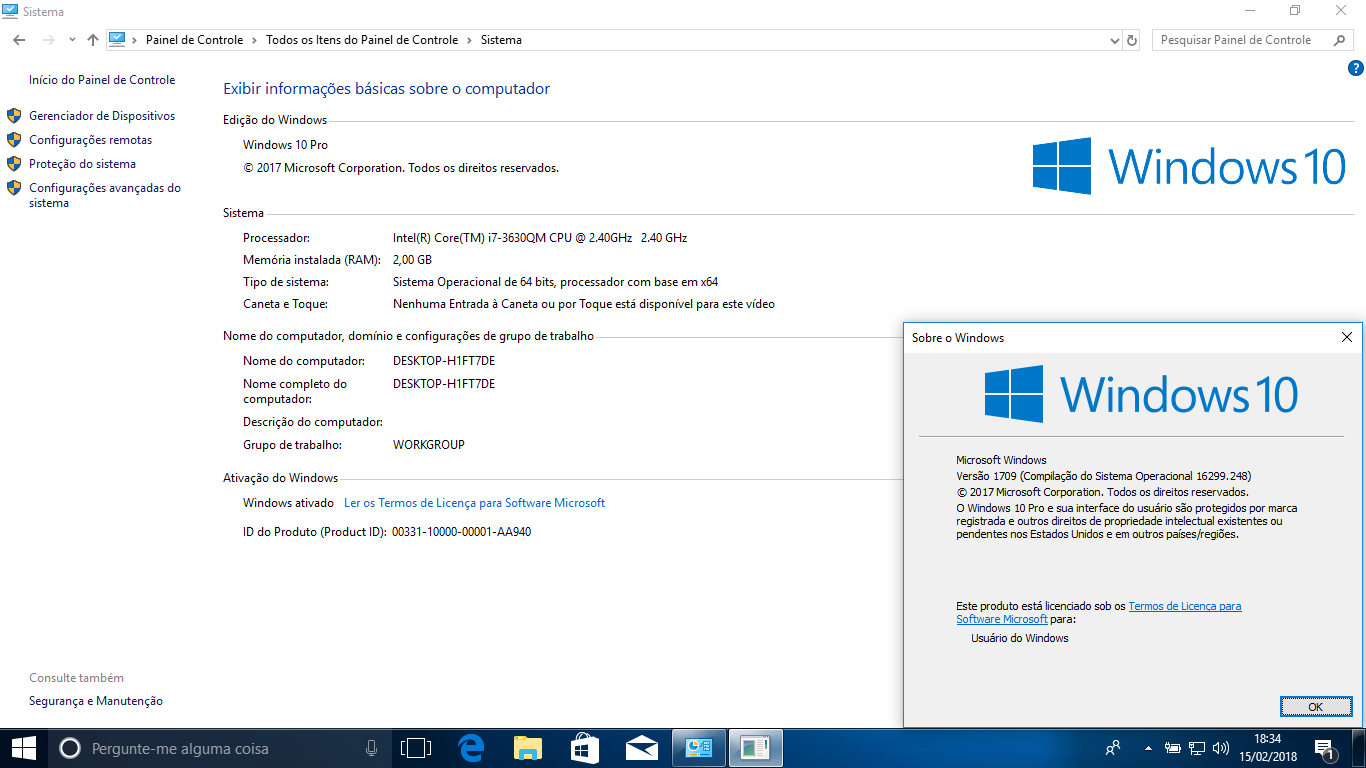Click the search magnifier icon
Viewport: 1366px width, 768px height.
tap(1340, 40)
